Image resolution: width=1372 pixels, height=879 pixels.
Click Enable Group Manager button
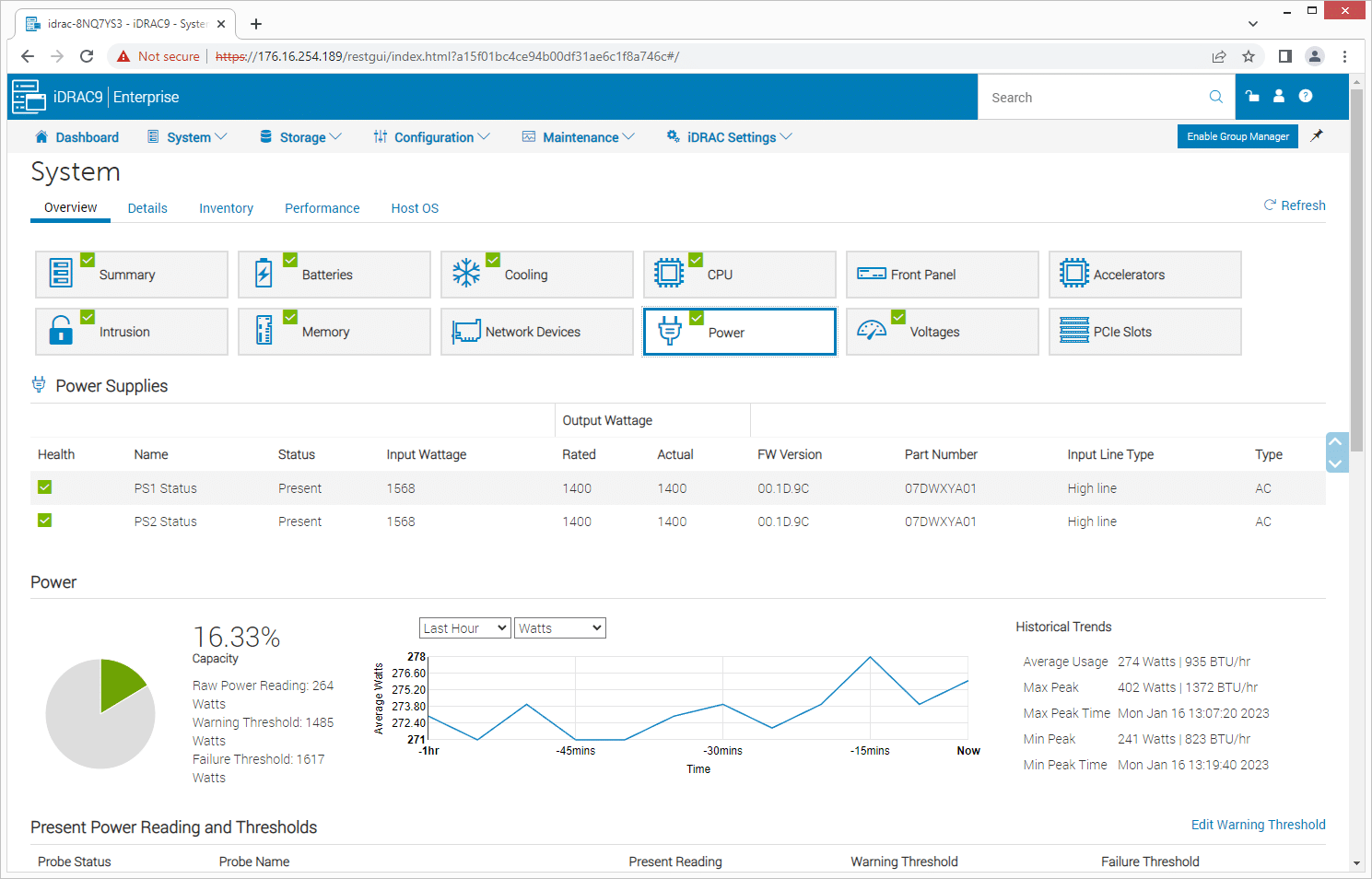(1237, 136)
